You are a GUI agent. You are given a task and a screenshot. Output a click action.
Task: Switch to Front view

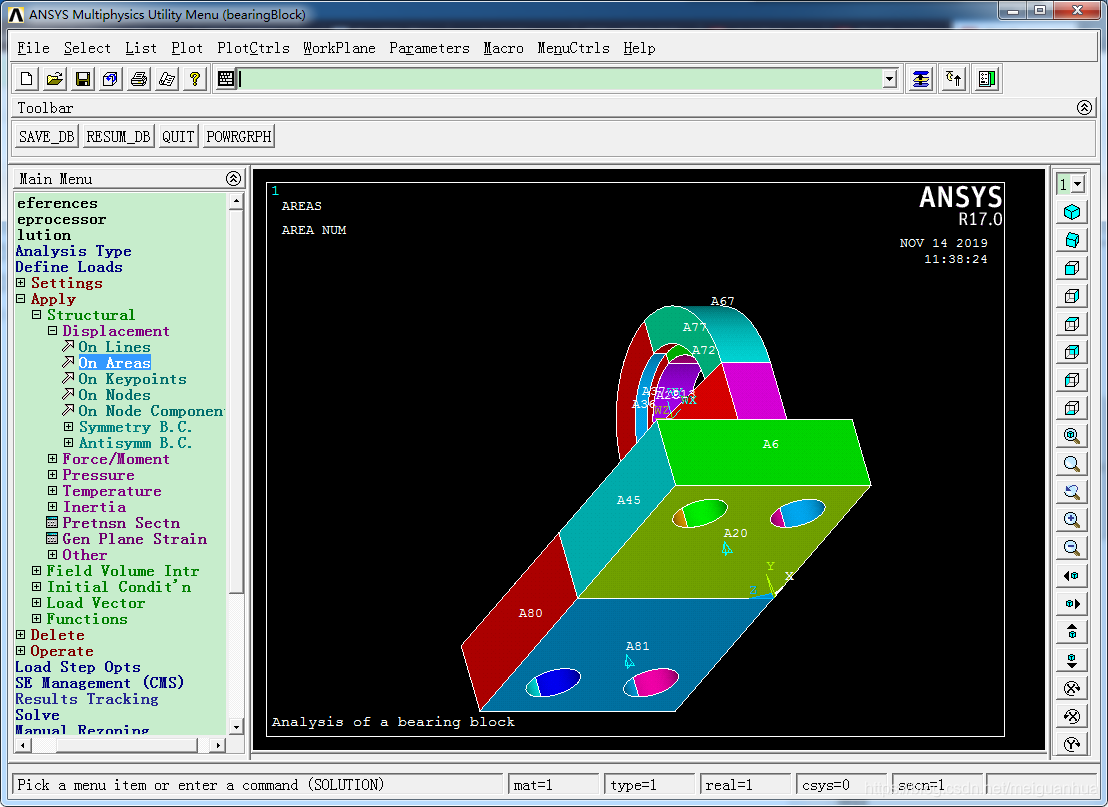[1071, 268]
